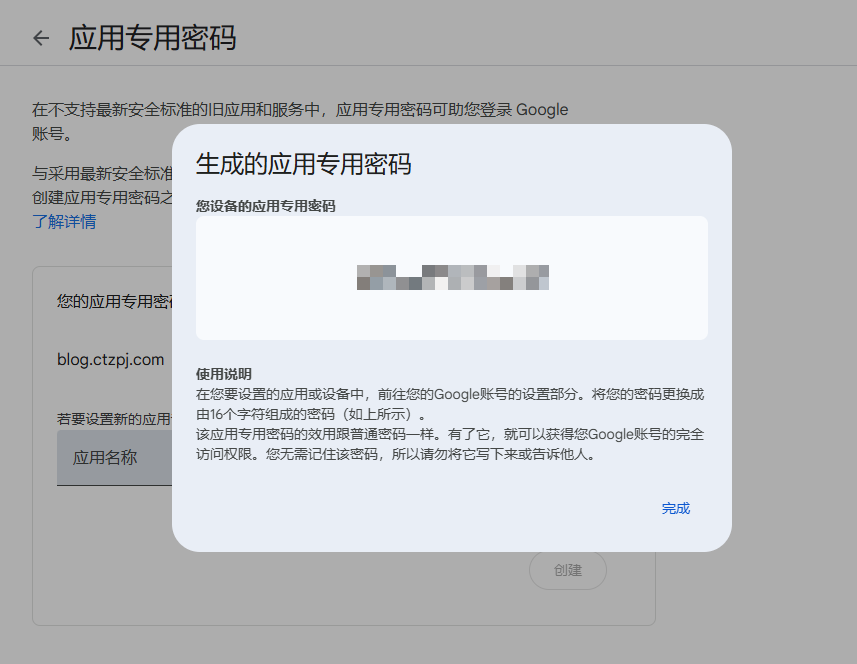Image resolution: width=857 pixels, height=664 pixels.
Task: Click the back arrow beside the page title
Action: 41,38
